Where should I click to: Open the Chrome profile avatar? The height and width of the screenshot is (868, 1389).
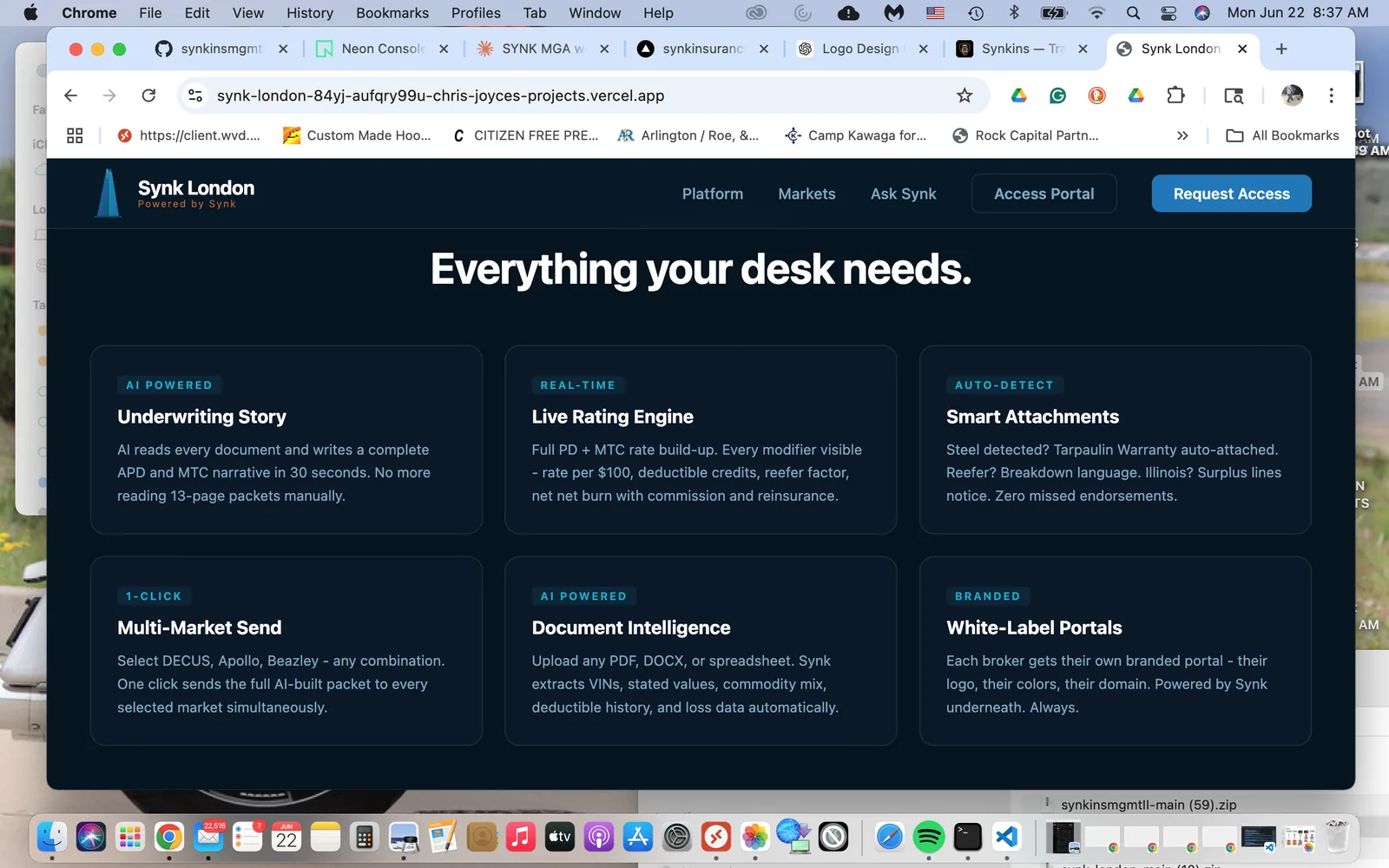point(1292,95)
